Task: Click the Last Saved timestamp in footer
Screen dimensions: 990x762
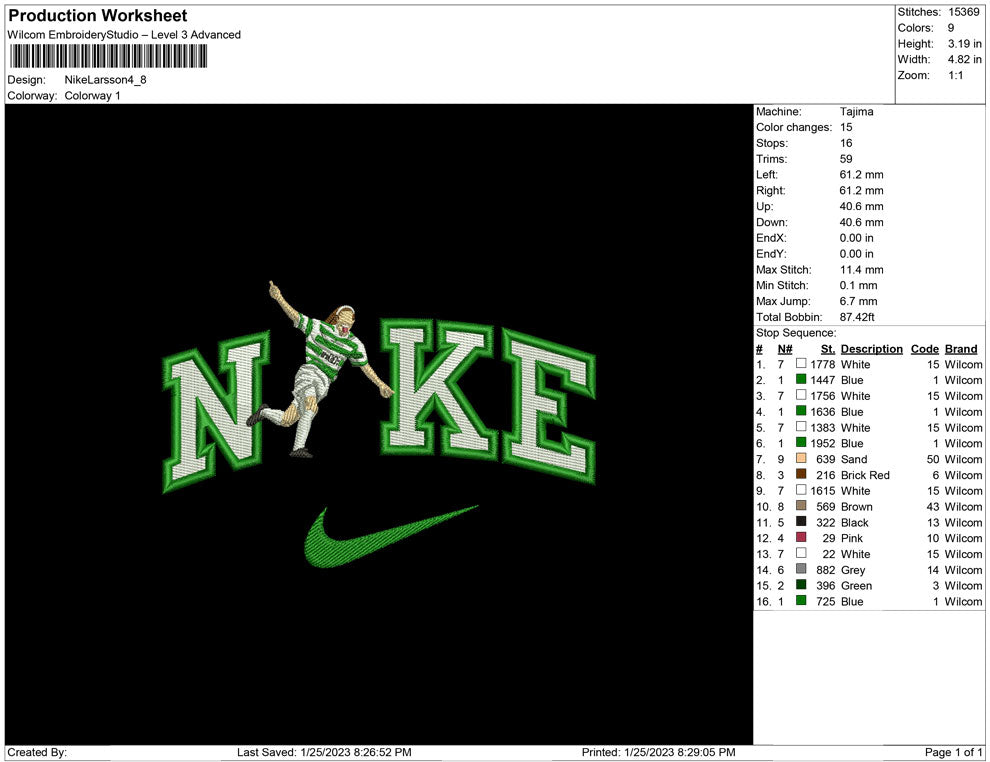Action: coord(324,752)
